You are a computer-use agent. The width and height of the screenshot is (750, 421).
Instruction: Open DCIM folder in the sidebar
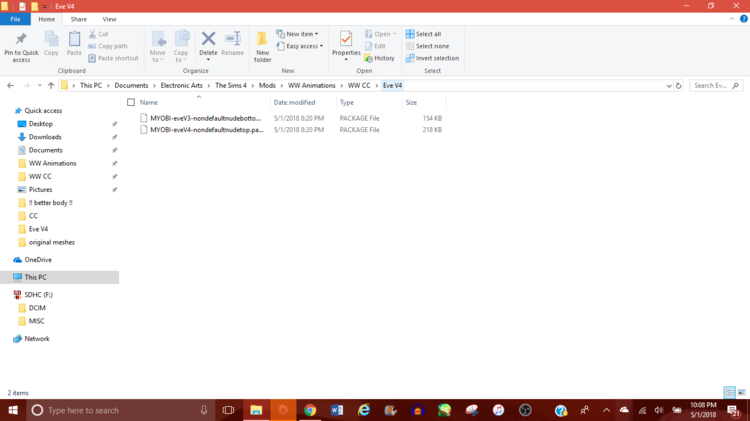[x=37, y=308]
